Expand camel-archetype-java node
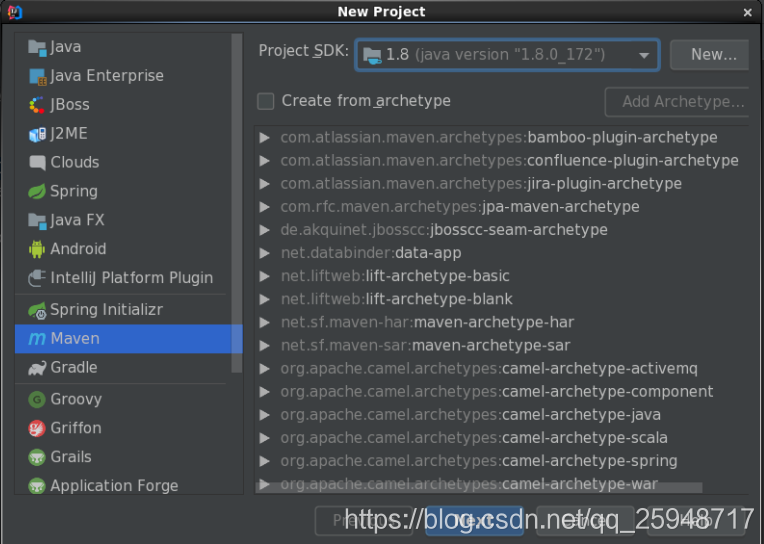 click(x=265, y=415)
